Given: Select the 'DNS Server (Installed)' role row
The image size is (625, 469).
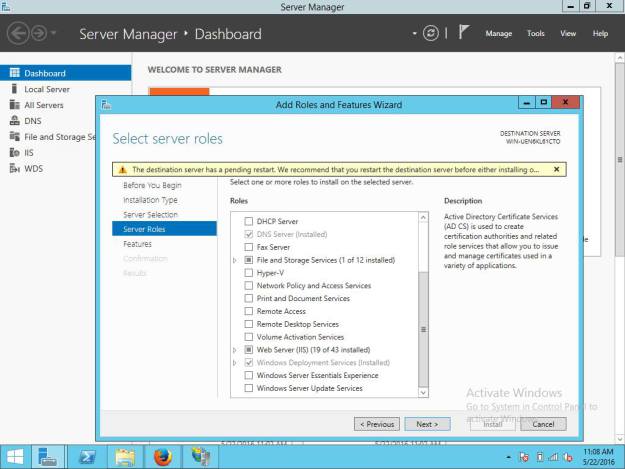Looking at the screenshot, I should (x=292, y=234).
